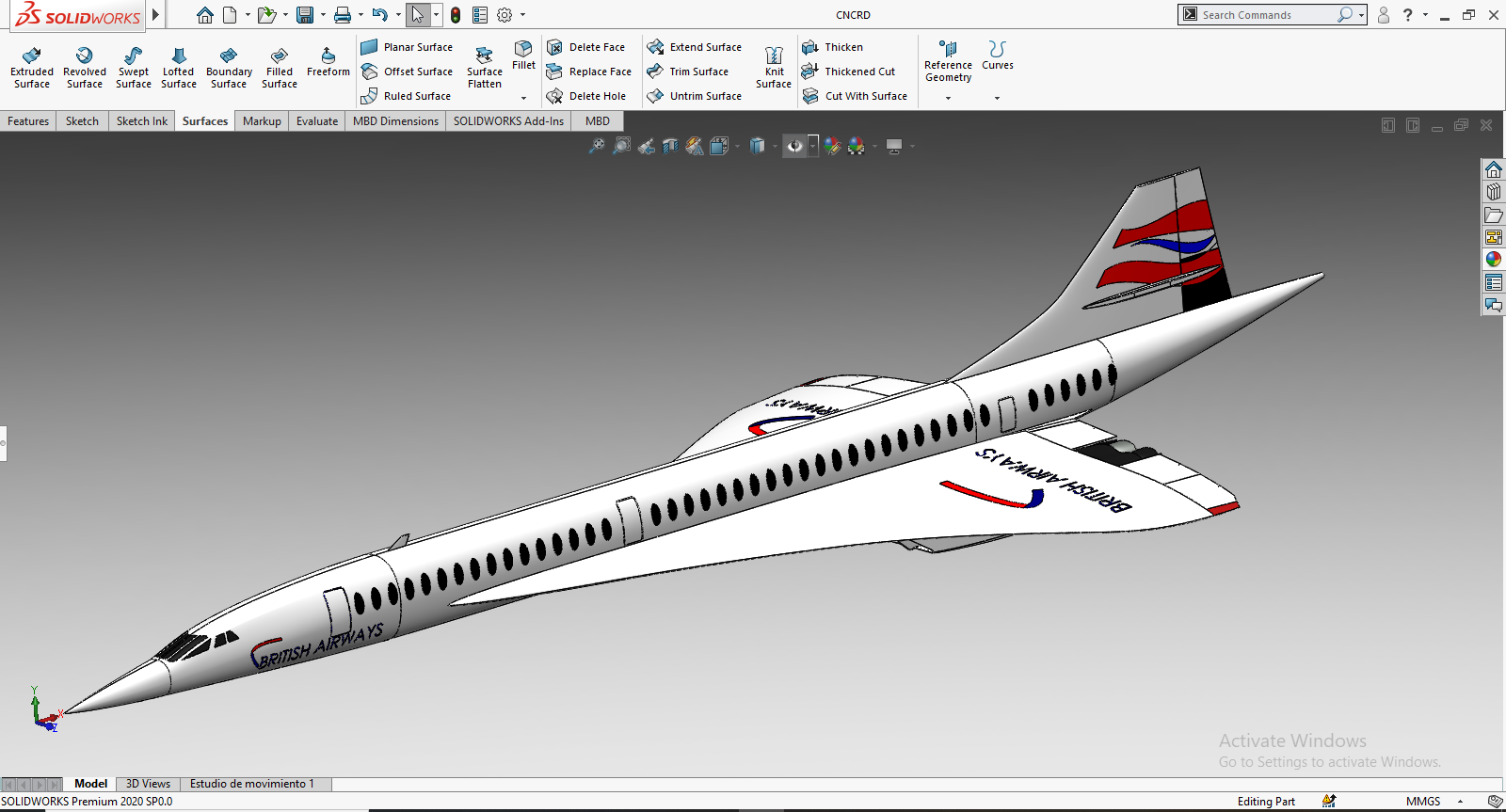Image resolution: width=1506 pixels, height=812 pixels.
Task: Click the Untrim Surface command
Action: [x=695, y=96]
